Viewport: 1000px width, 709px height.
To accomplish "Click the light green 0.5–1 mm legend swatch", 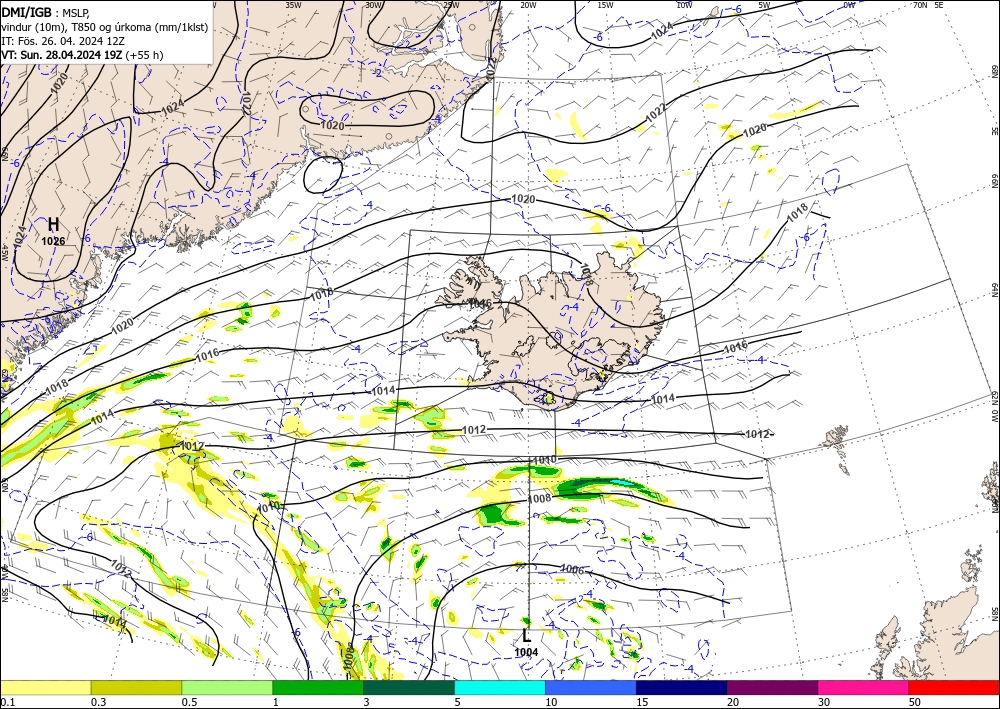I will (x=227, y=687).
